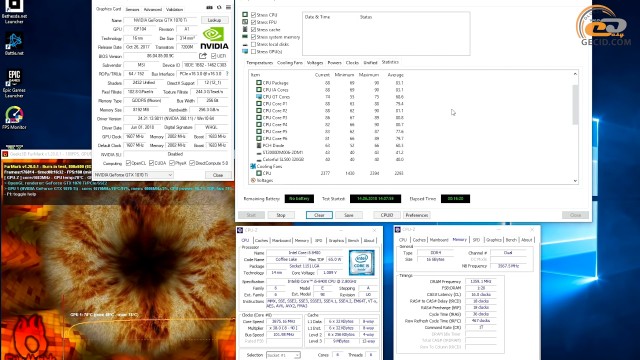
Task: Click the icon next to Stress CPU
Action: pyautogui.click(x=245, y=15)
